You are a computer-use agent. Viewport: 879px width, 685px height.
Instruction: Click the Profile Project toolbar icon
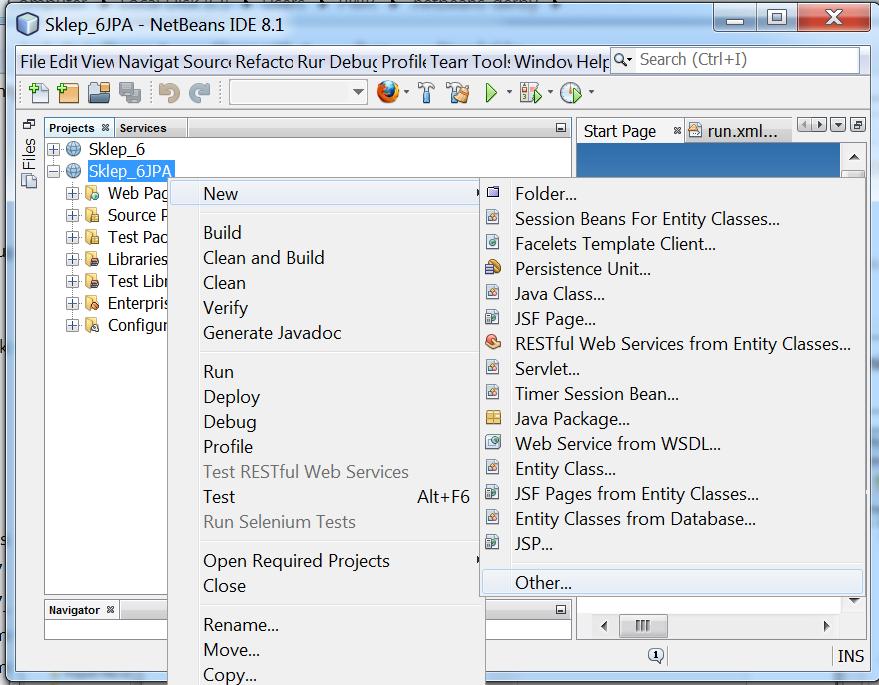coord(571,92)
